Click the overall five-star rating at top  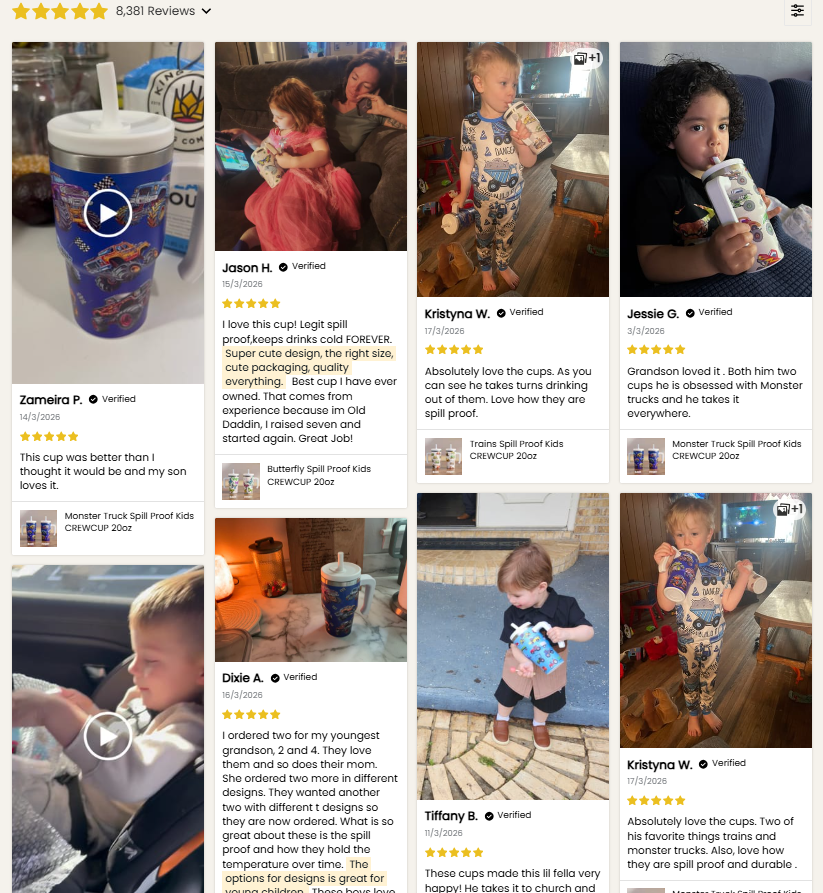[60, 11]
